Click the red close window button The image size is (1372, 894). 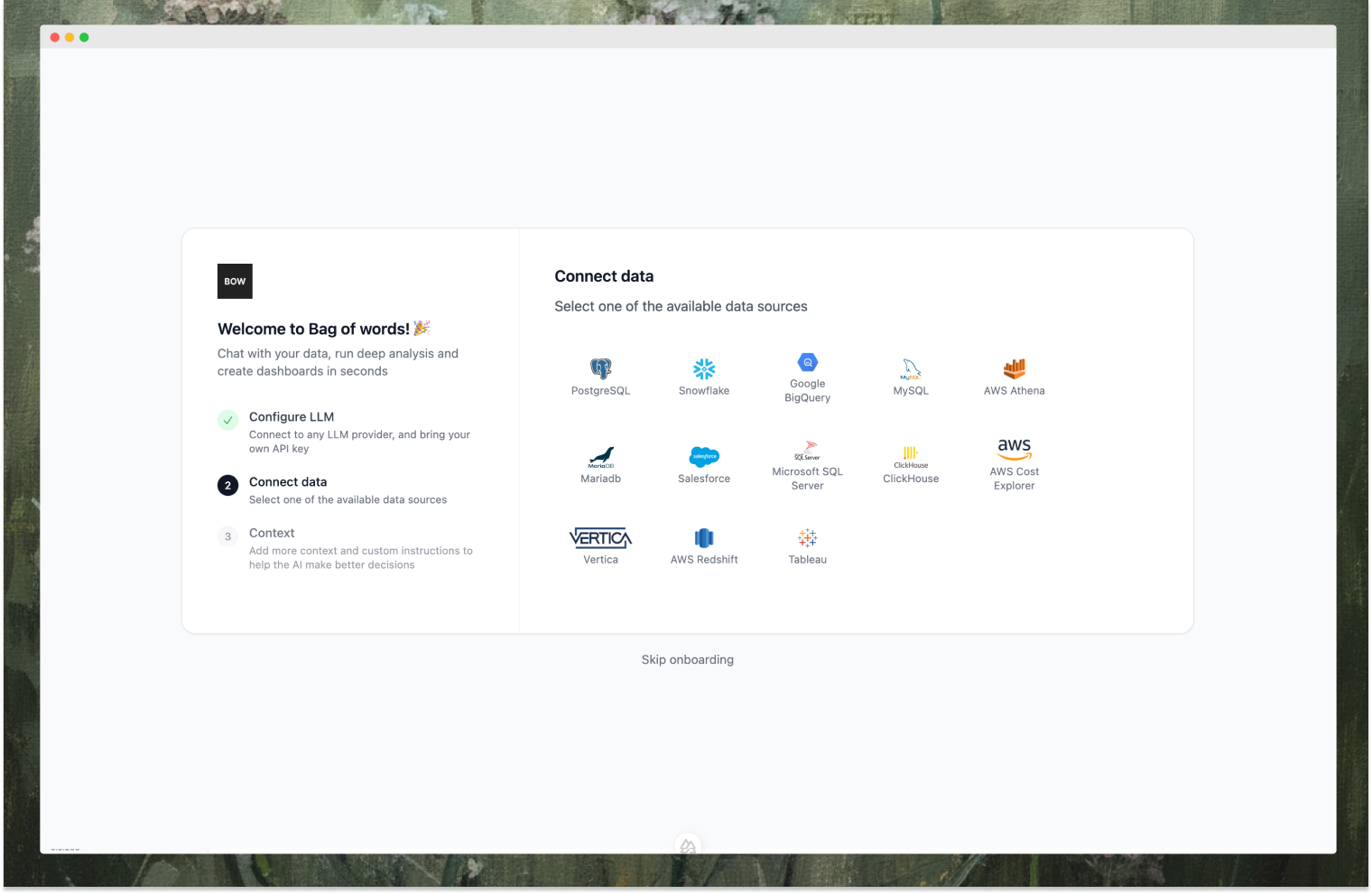[x=55, y=37]
